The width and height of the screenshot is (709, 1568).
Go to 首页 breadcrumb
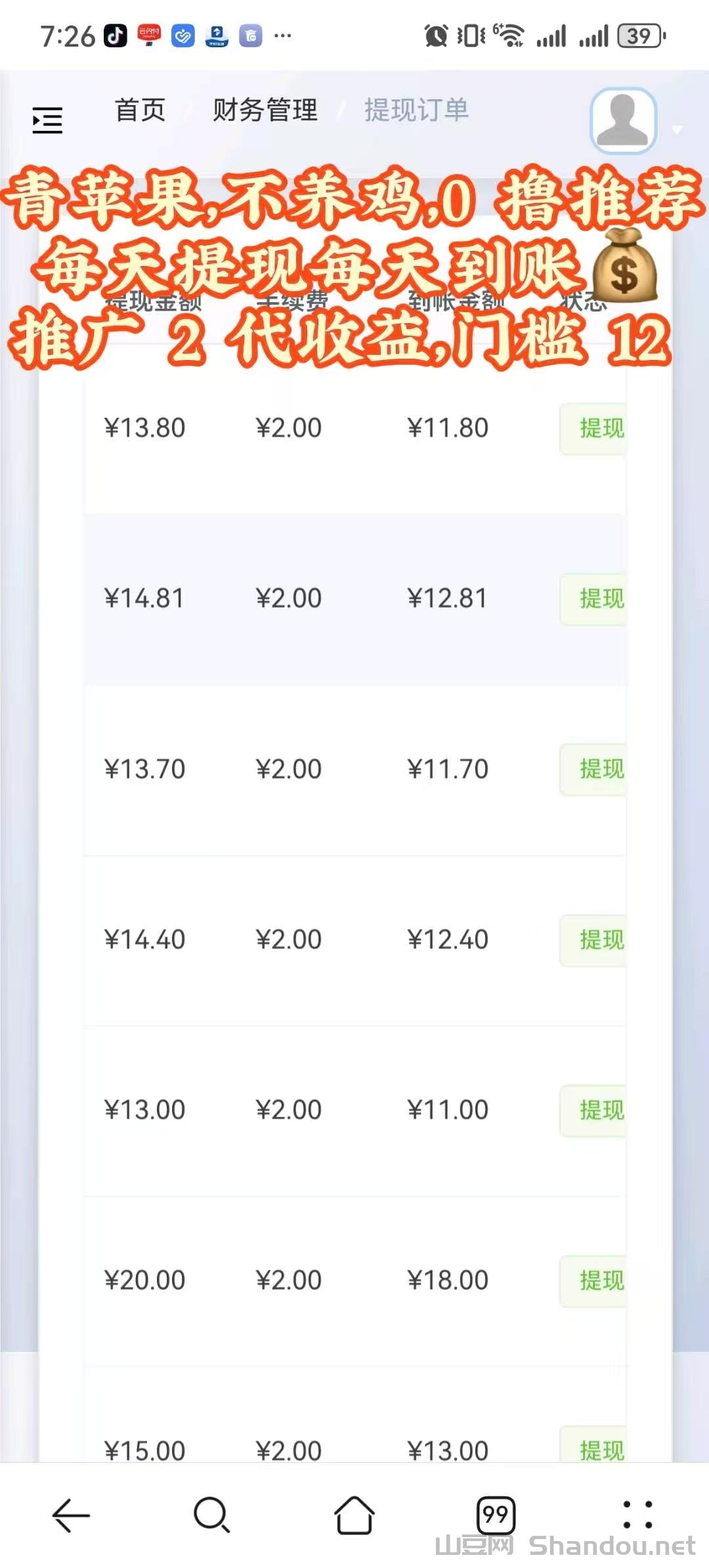coord(140,110)
